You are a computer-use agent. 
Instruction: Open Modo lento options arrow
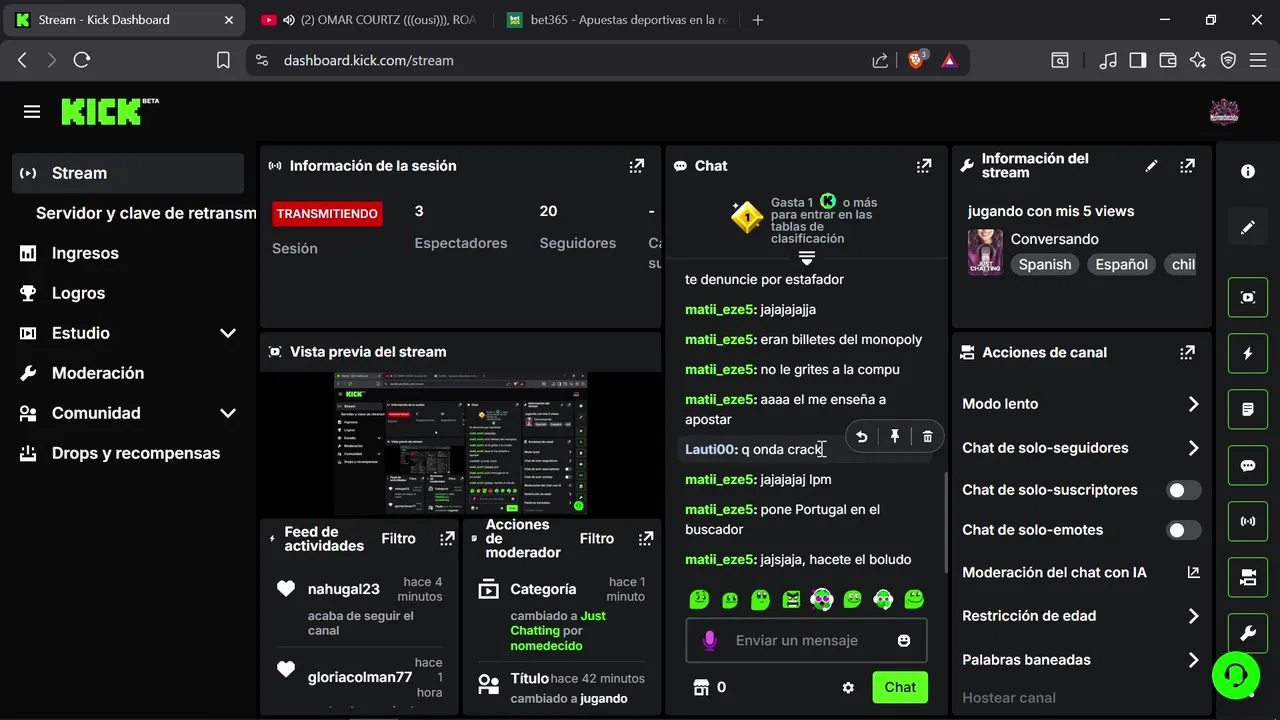tap(1193, 404)
